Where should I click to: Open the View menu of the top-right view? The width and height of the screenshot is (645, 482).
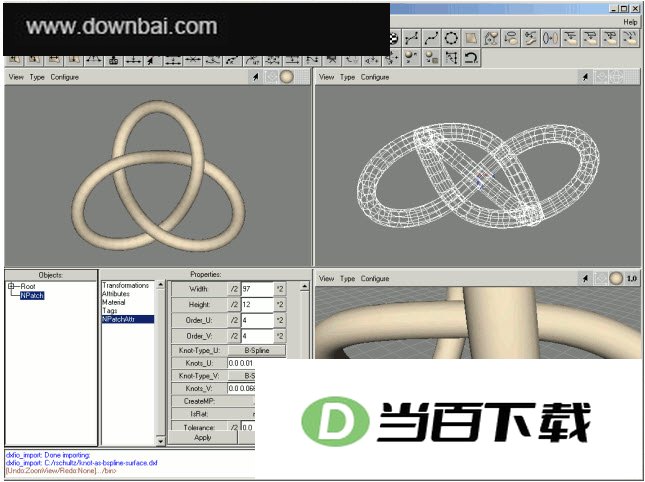tap(327, 77)
